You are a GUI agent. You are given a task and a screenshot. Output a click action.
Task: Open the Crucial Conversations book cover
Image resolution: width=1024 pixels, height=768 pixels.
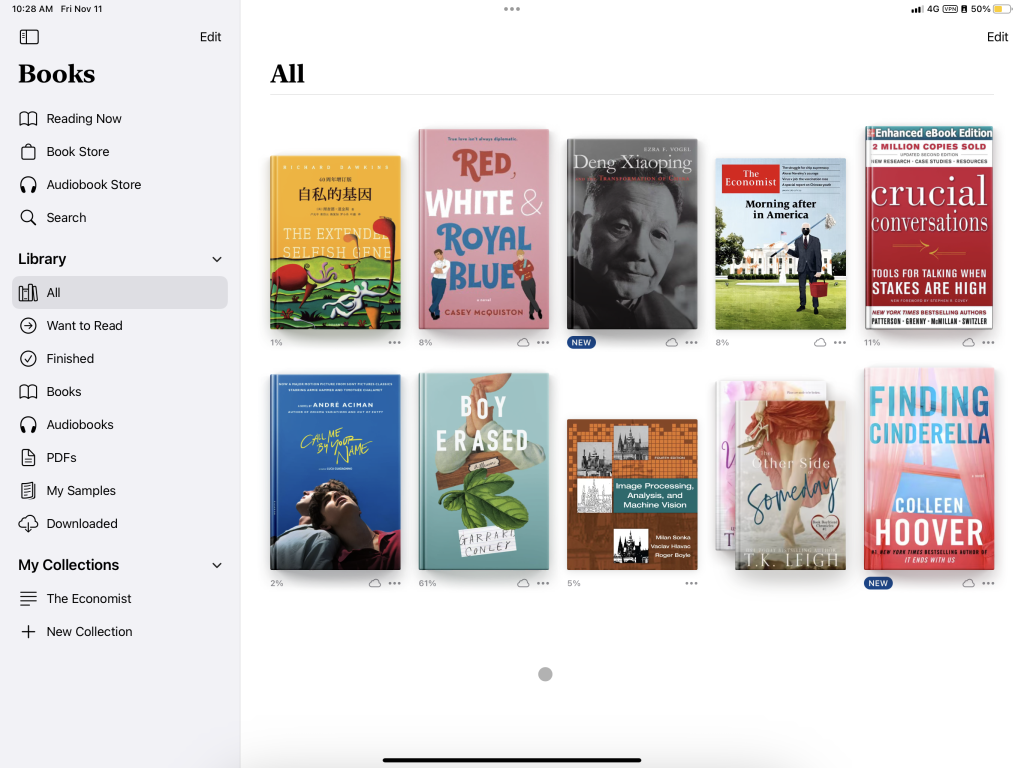pyautogui.click(x=929, y=228)
